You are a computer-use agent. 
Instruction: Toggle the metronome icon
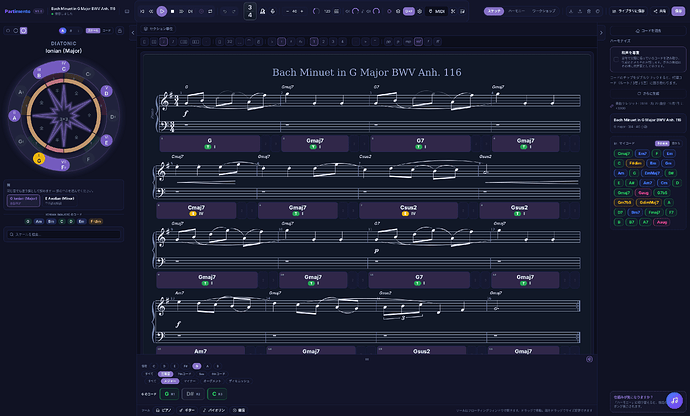[263, 11]
